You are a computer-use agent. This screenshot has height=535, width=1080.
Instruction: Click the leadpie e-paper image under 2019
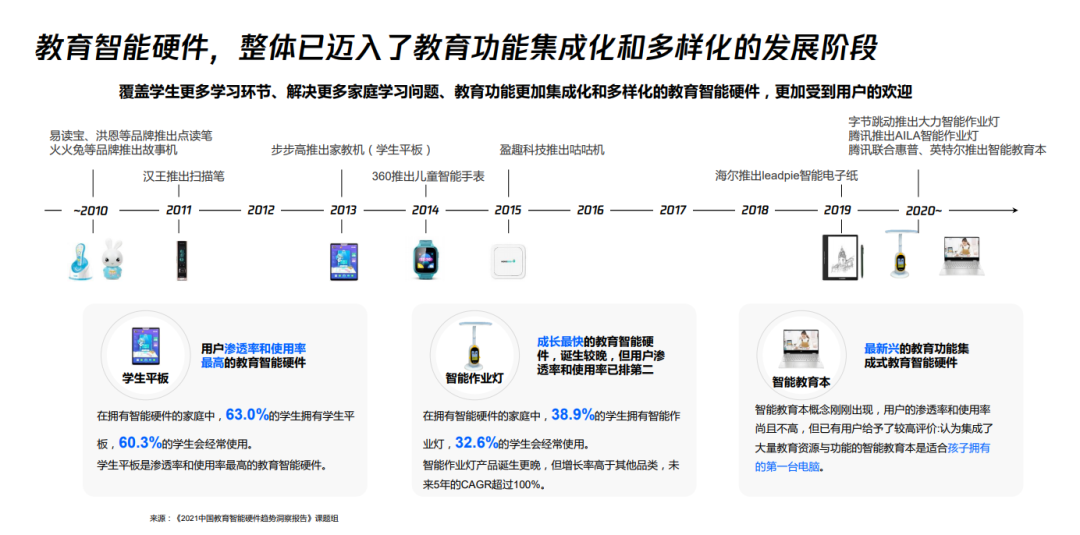(x=844, y=257)
